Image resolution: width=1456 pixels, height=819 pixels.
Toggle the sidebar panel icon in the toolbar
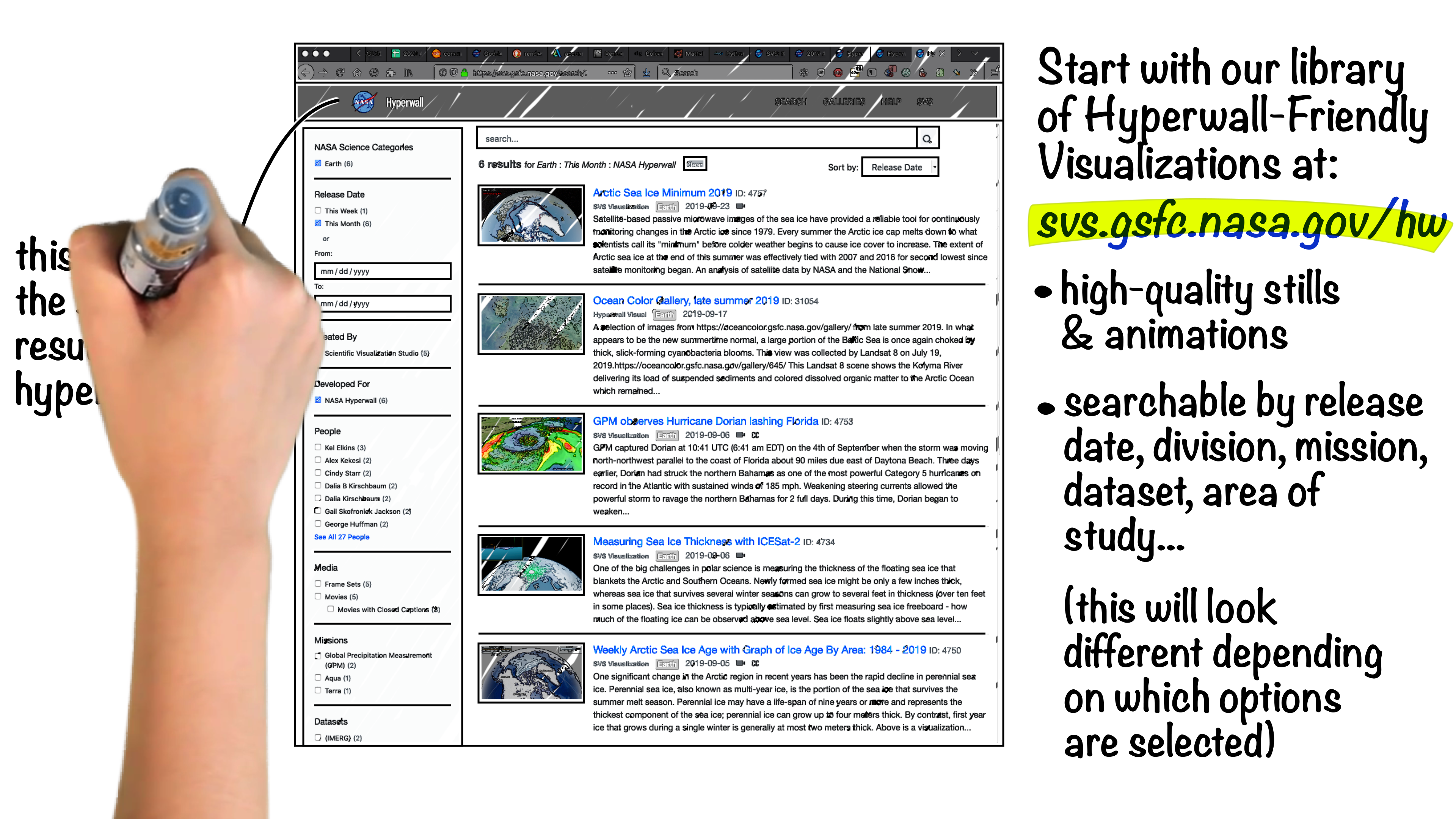point(872,72)
